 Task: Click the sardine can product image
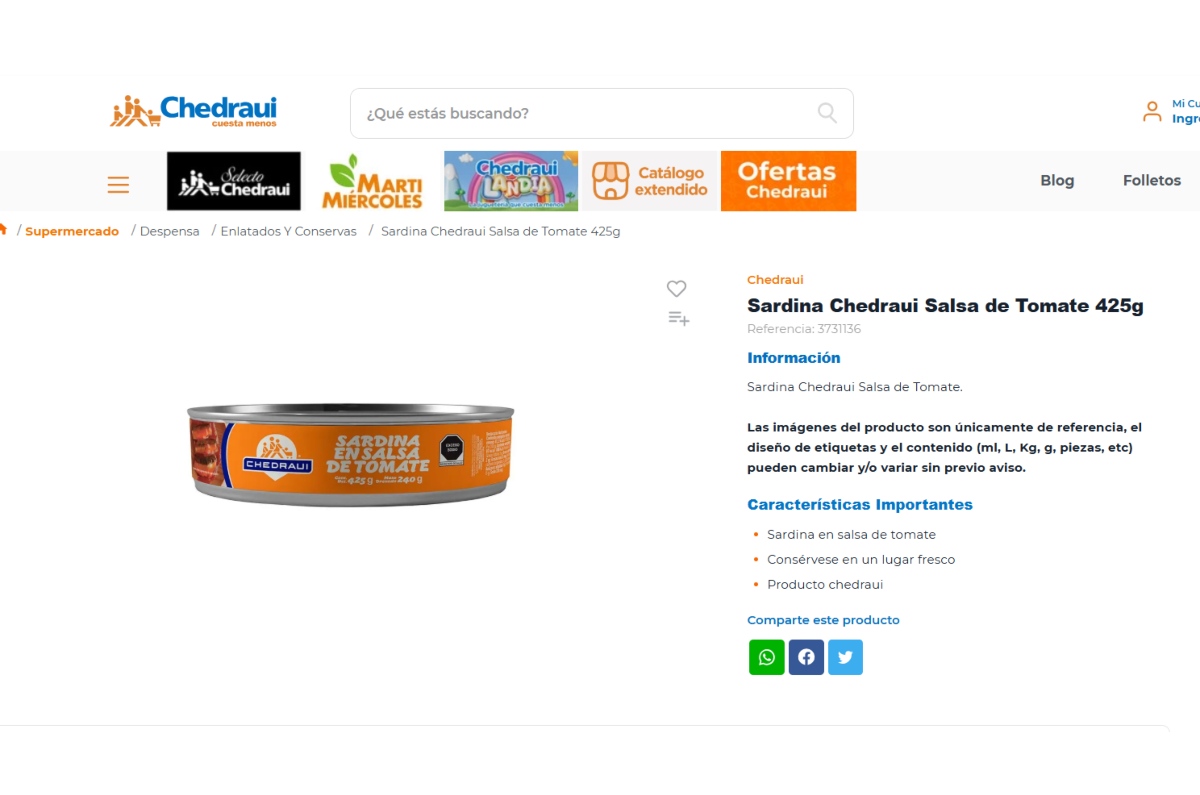click(x=350, y=455)
